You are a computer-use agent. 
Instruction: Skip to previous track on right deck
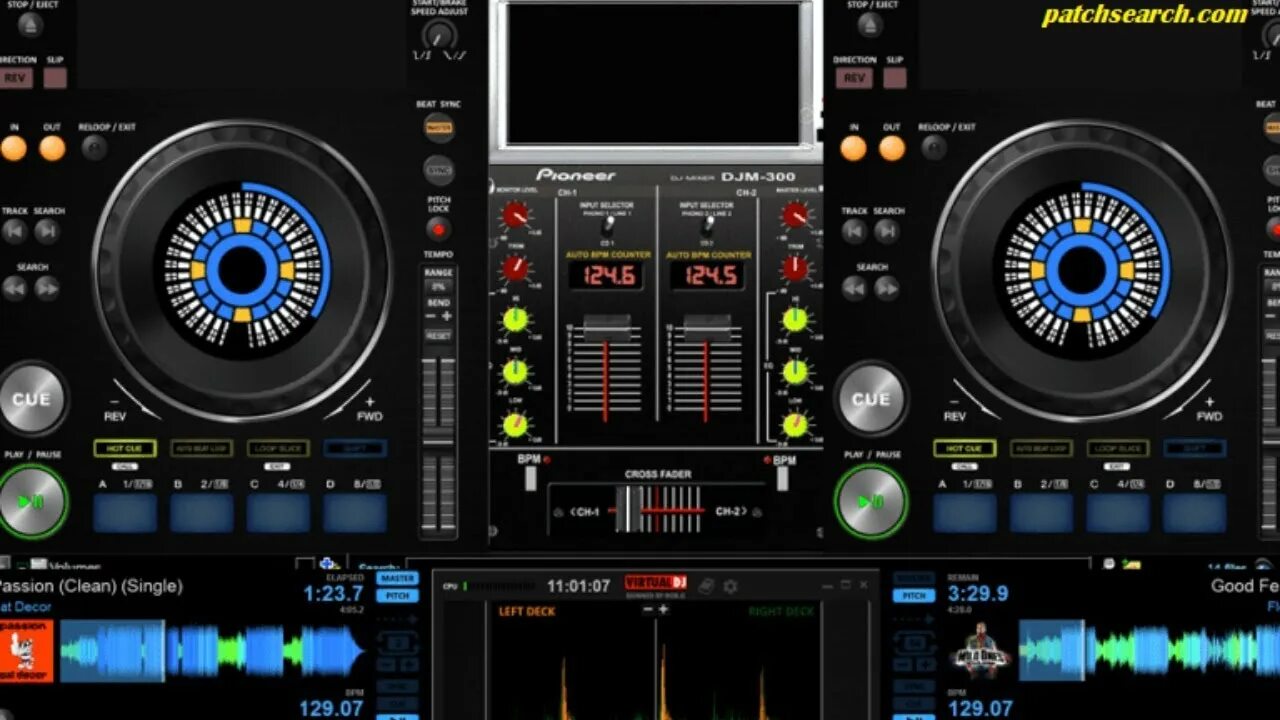[854, 231]
